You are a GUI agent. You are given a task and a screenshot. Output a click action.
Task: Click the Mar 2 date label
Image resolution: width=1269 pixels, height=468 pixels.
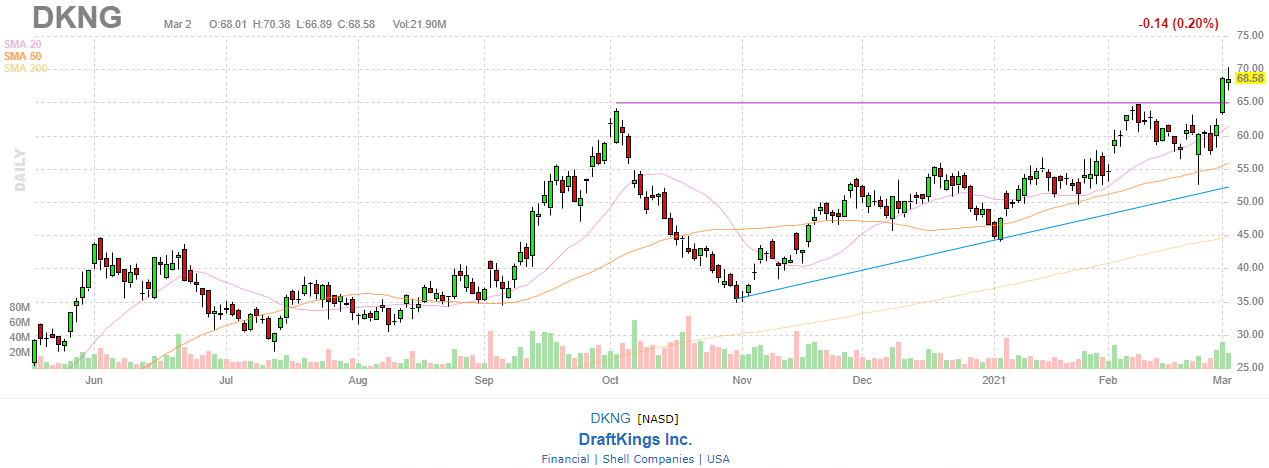pos(180,23)
